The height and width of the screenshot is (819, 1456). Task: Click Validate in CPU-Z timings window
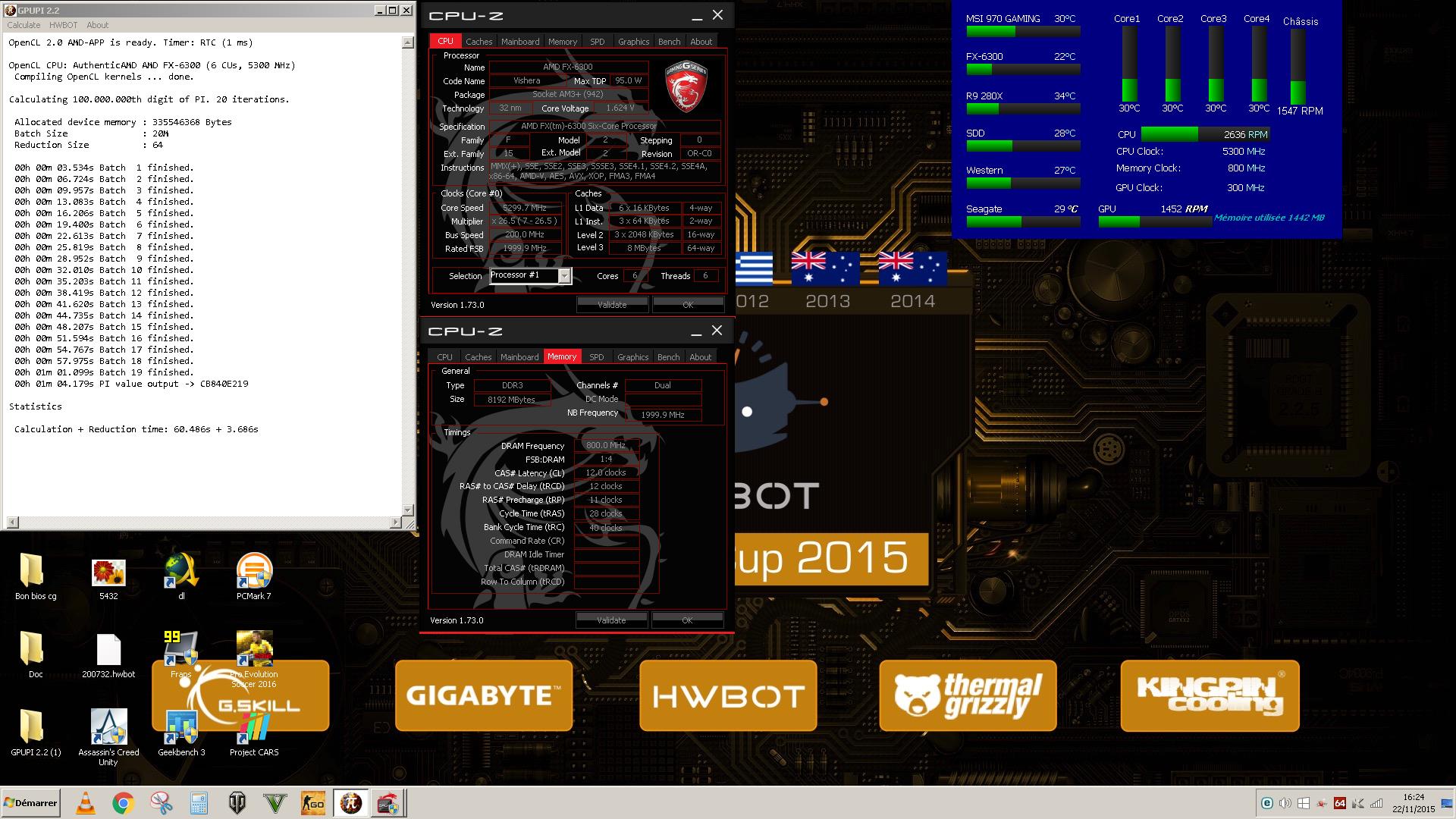pos(611,620)
